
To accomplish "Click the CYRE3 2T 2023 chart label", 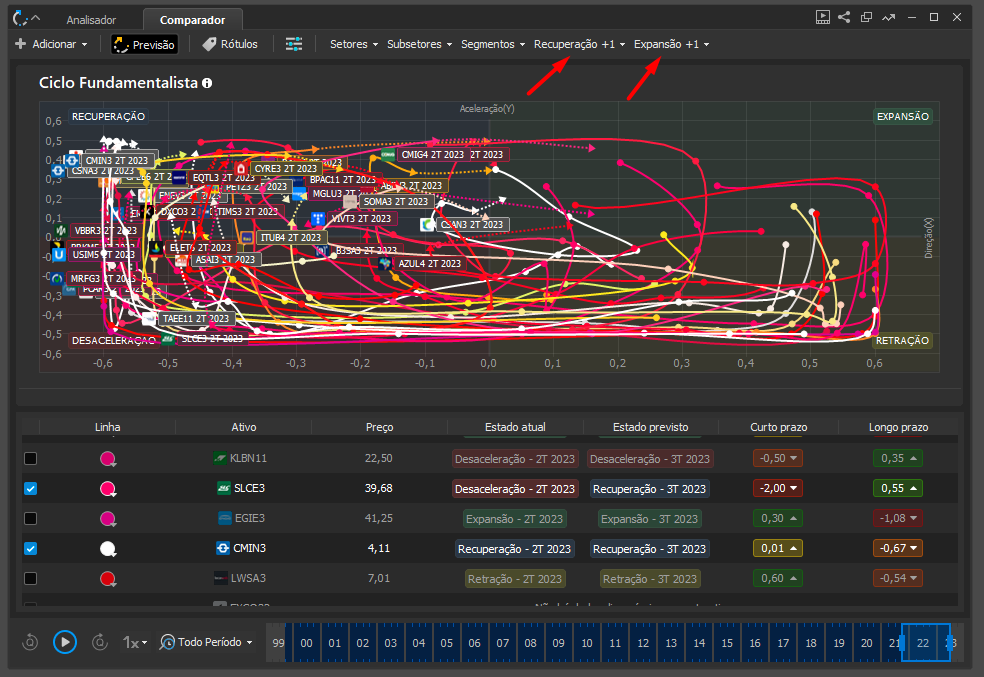I will click(x=286, y=169).
